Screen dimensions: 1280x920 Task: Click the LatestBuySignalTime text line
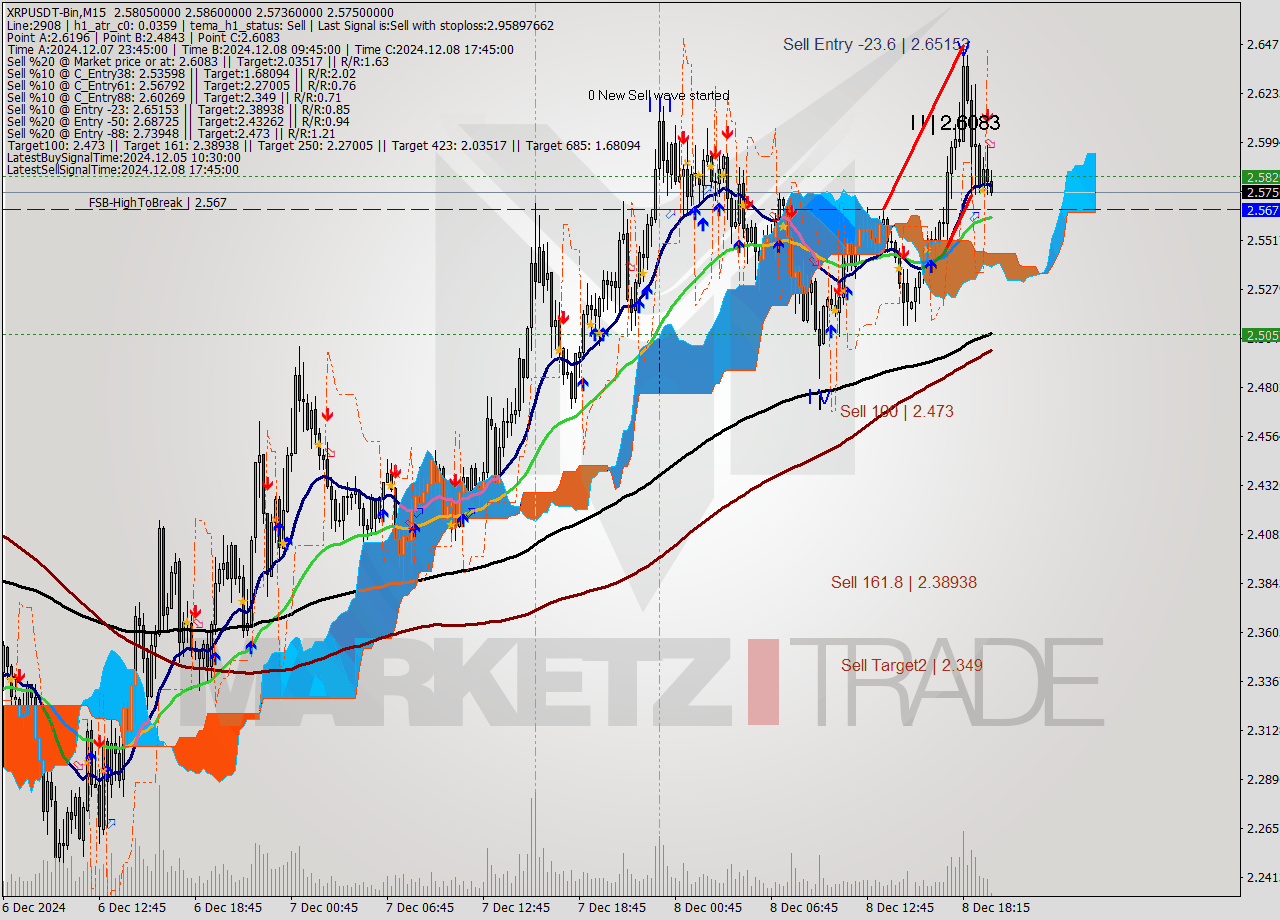click(x=123, y=157)
